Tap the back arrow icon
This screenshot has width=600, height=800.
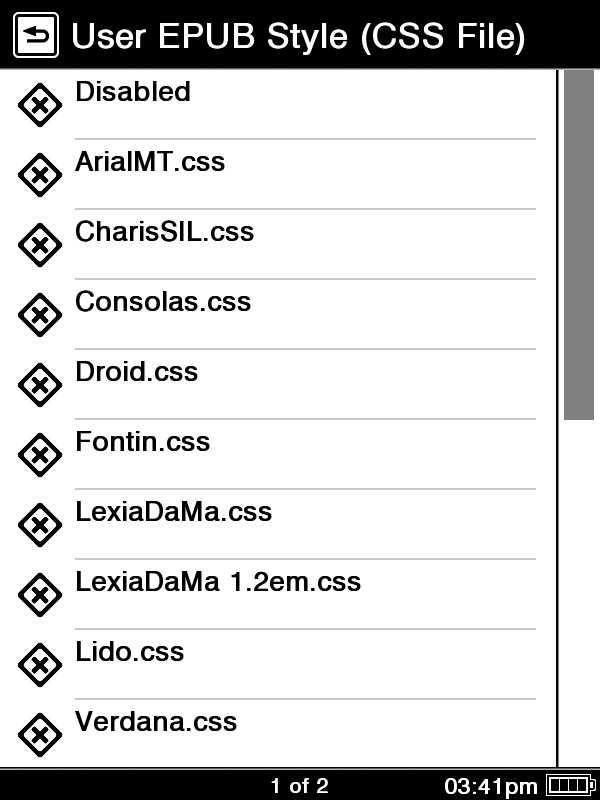point(35,37)
